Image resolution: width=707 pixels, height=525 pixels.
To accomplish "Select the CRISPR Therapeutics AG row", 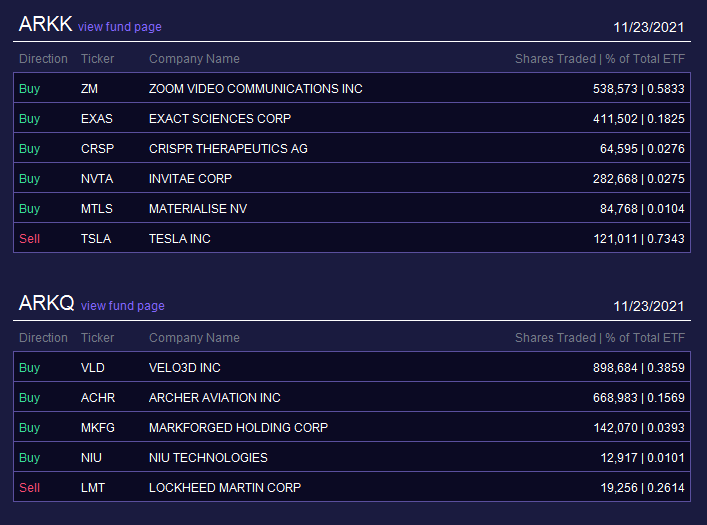I will pos(352,148).
